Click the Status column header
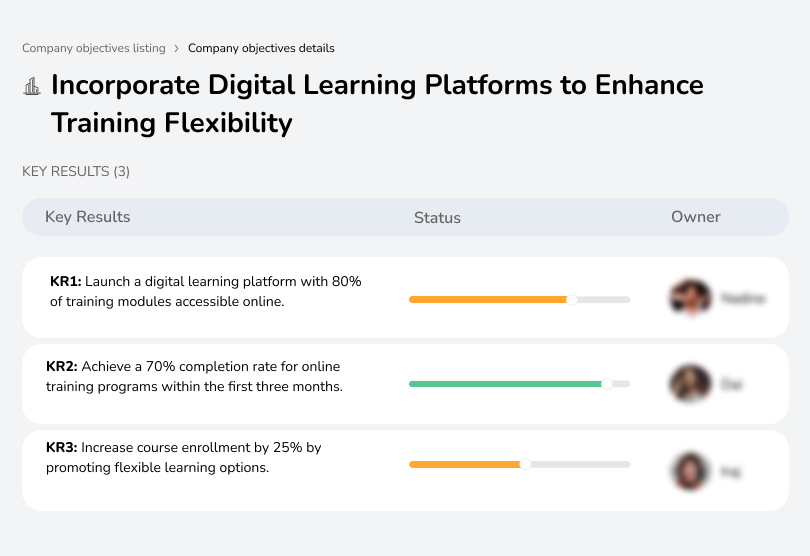This screenshot has height=556, width=810. [437, 217]
